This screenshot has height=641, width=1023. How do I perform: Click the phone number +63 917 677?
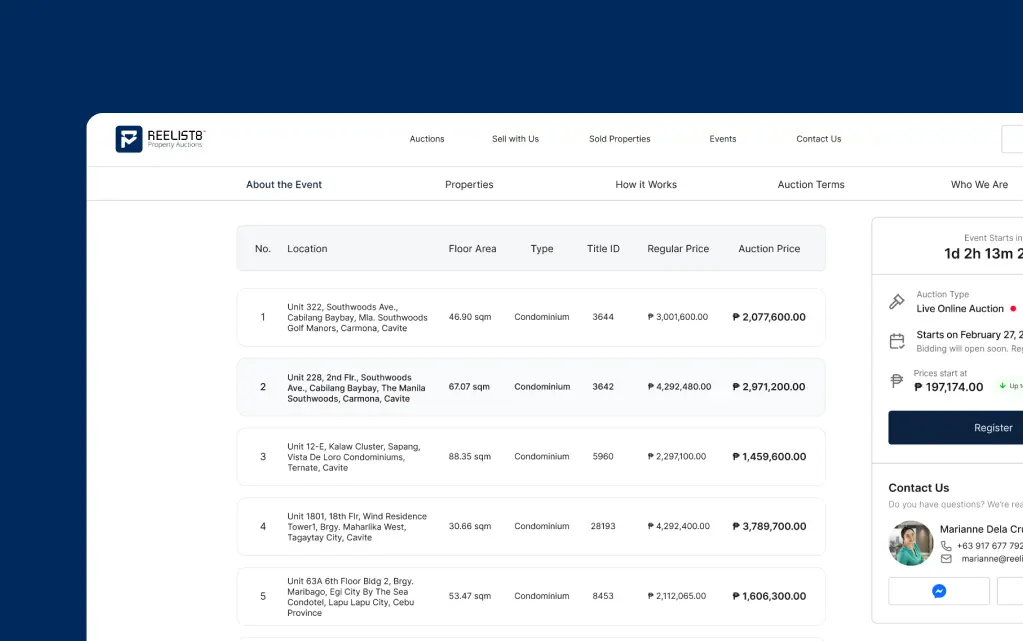990,546
